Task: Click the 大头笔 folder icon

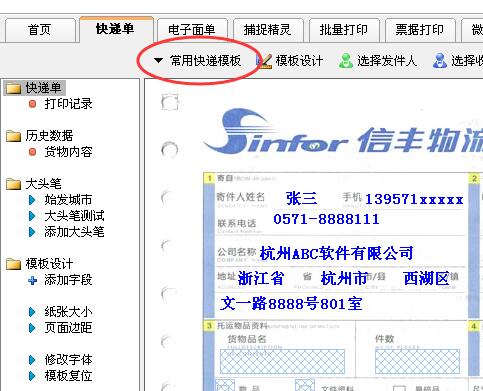Action: (13, 184)
